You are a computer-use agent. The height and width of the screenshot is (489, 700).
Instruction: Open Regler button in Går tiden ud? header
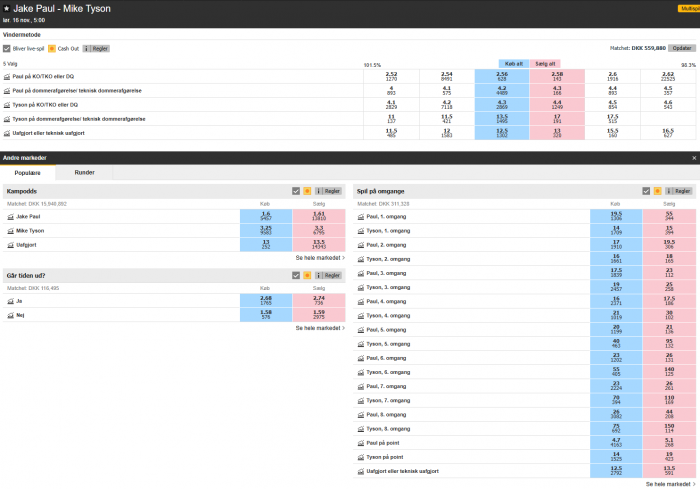pos(329,276)
